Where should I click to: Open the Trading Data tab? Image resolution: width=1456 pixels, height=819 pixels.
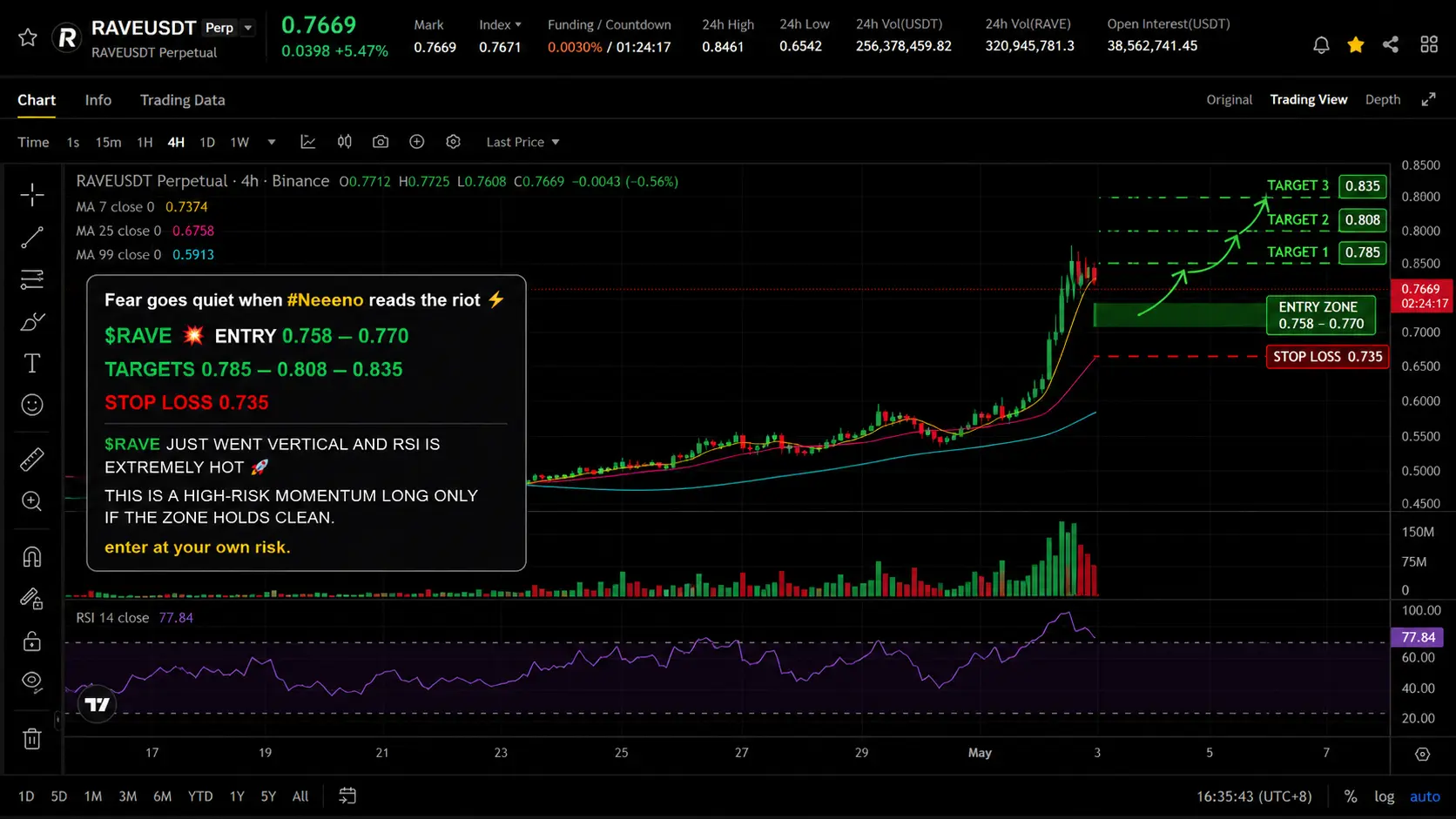point(183,100)
